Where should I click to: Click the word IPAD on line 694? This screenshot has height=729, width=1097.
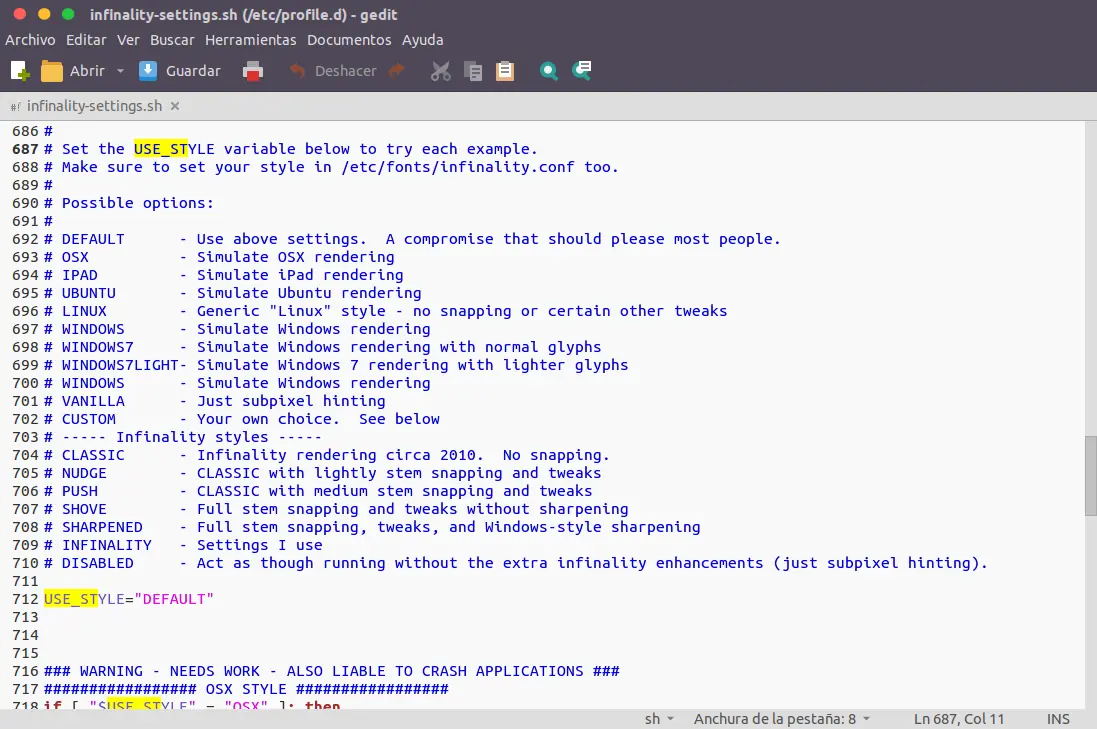[80, 275]
